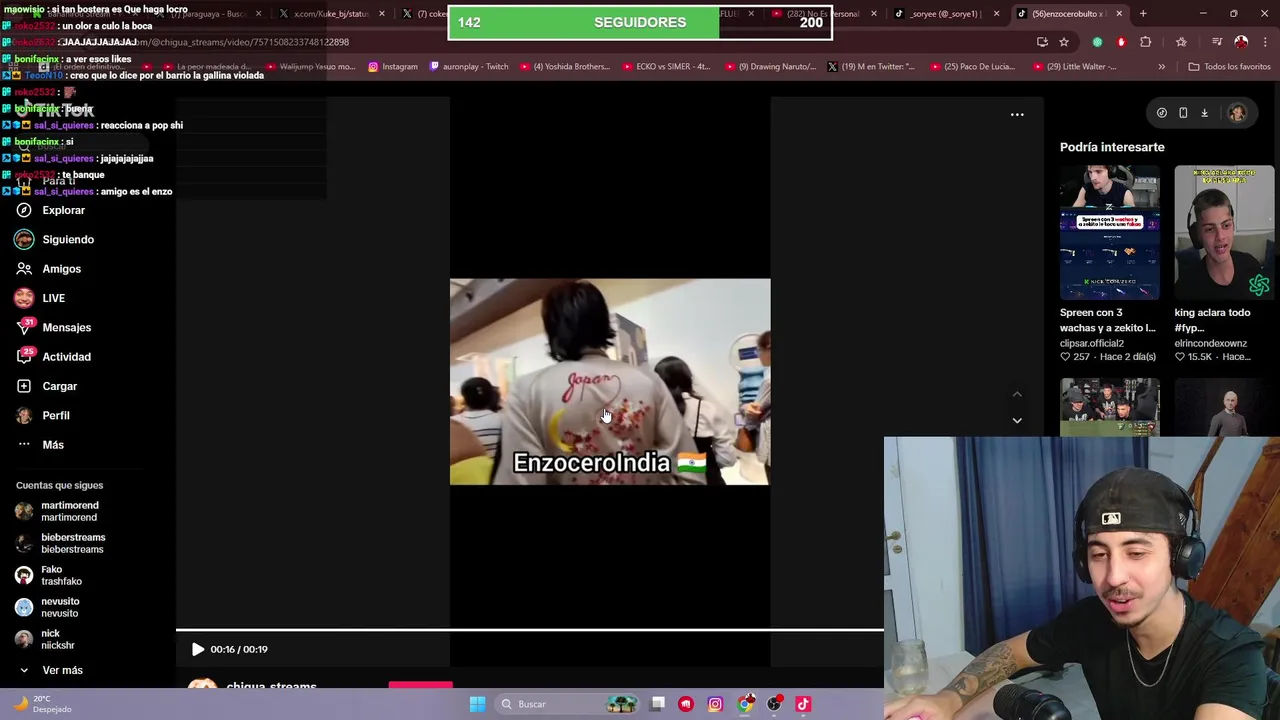Open Instagram bookmark

click(392, 67)
